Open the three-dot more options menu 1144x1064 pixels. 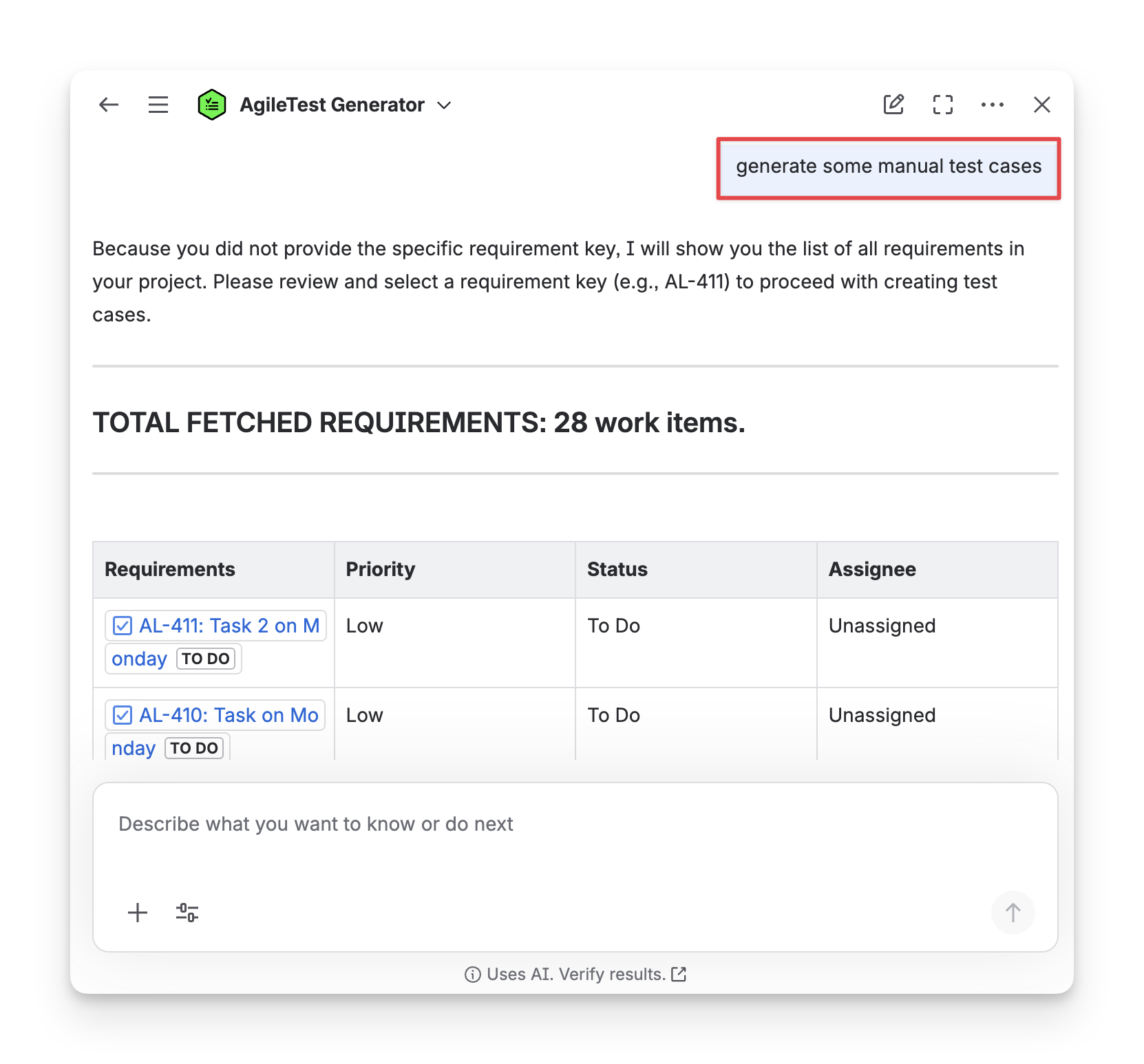[993, 105]
